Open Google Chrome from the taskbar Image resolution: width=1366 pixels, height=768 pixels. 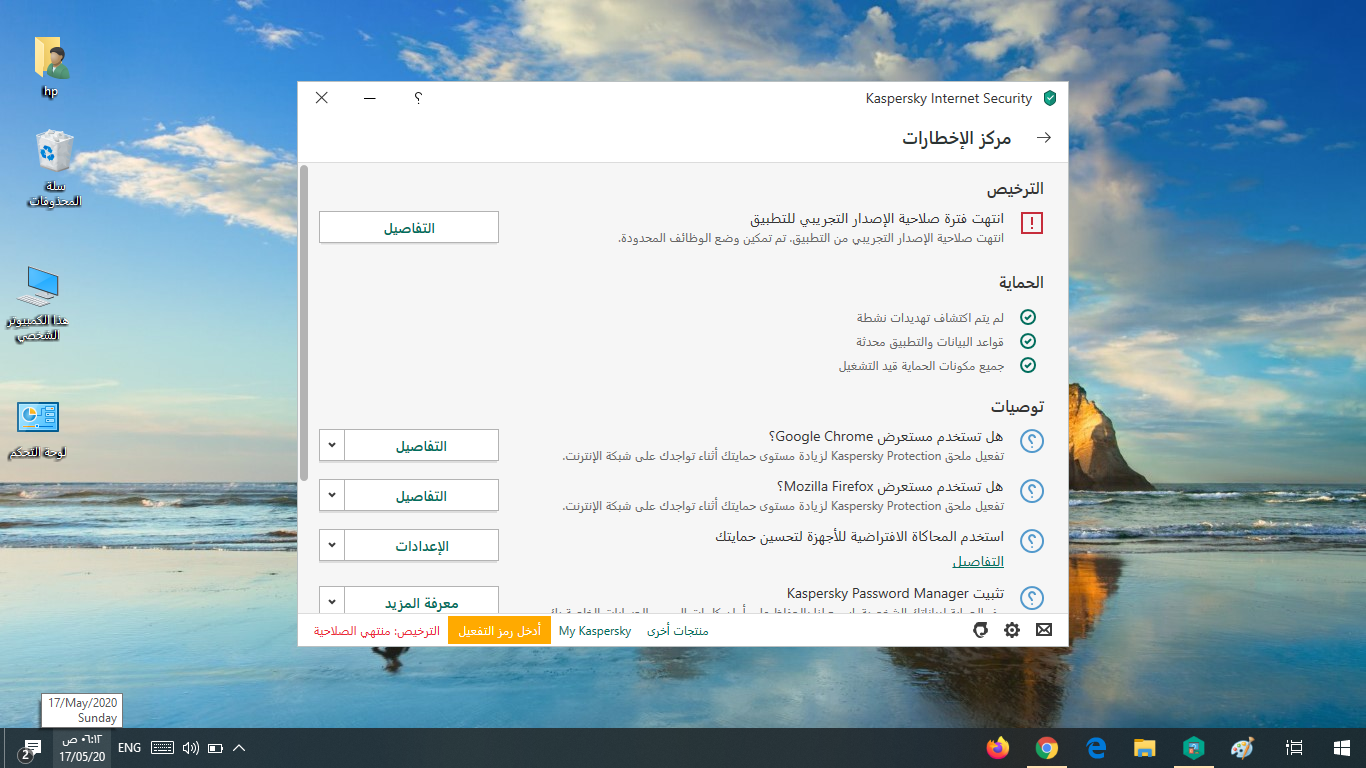click(x=1046, y=747)
